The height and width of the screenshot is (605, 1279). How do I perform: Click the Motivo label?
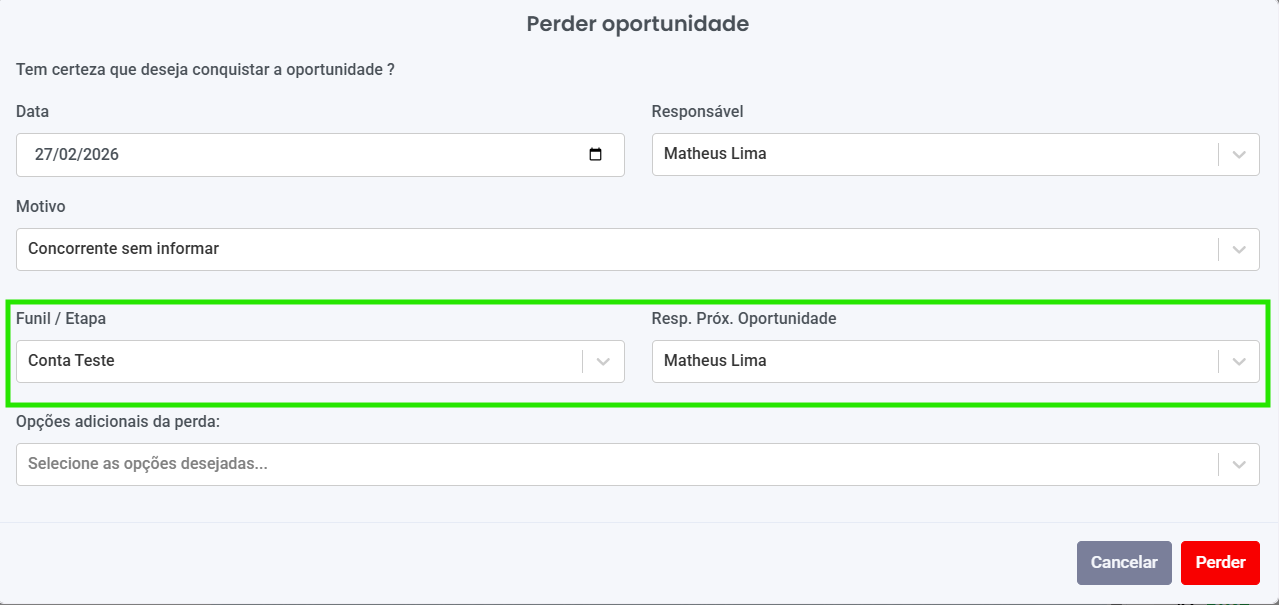(40, 207)
